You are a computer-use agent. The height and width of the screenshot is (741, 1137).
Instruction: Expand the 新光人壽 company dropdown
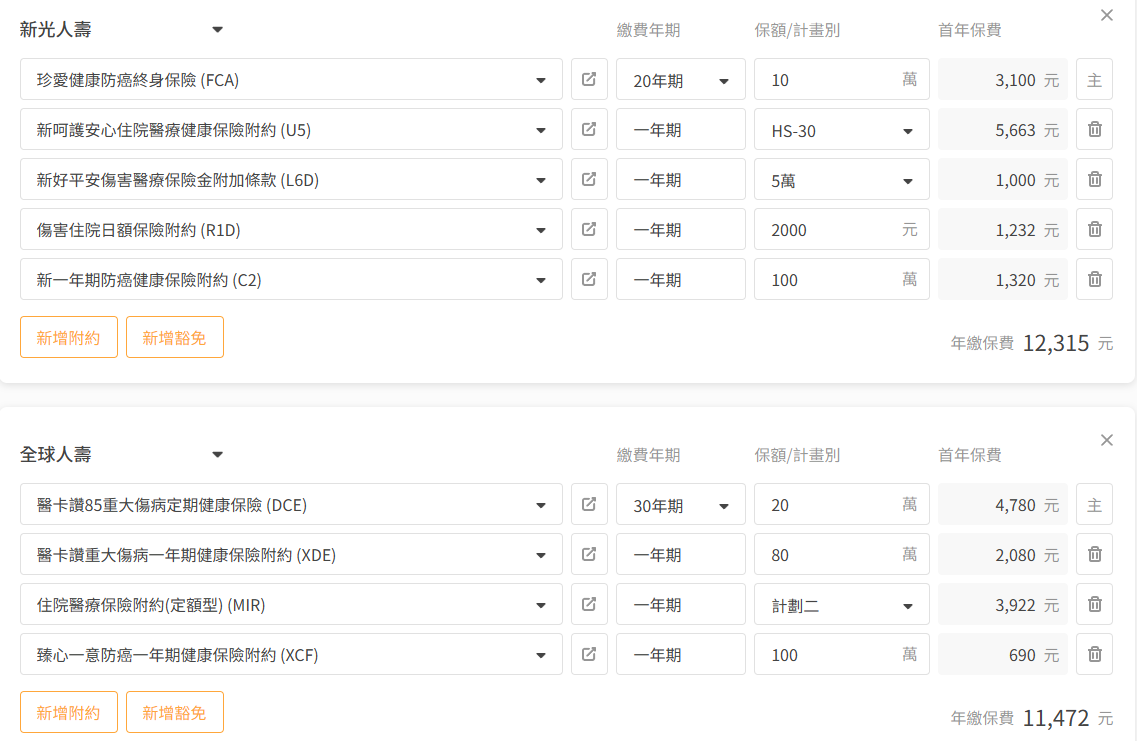click(x=217, y=30)
